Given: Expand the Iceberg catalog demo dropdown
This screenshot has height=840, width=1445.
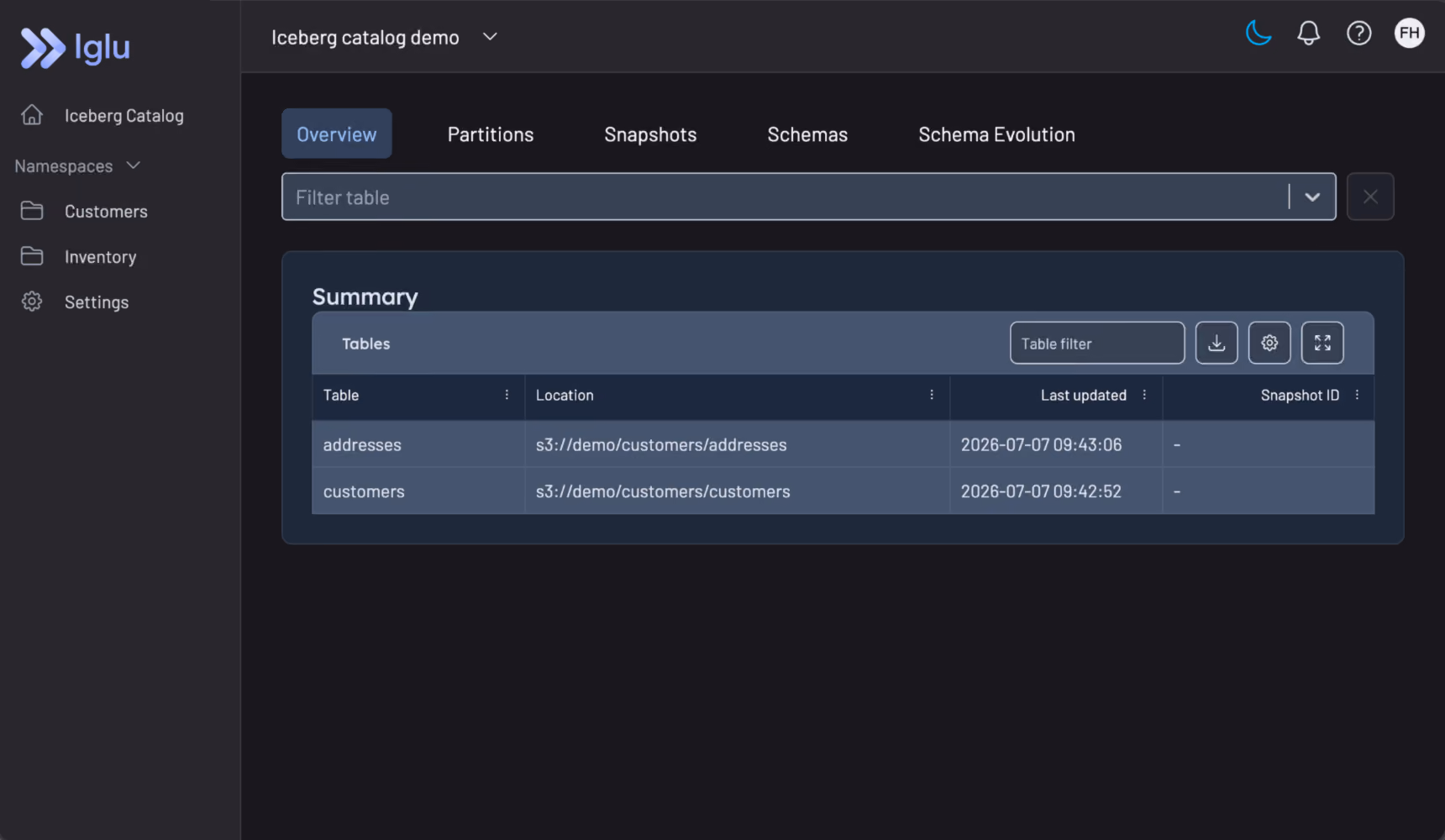Looking at the screenshot, I should click(491, 37).
